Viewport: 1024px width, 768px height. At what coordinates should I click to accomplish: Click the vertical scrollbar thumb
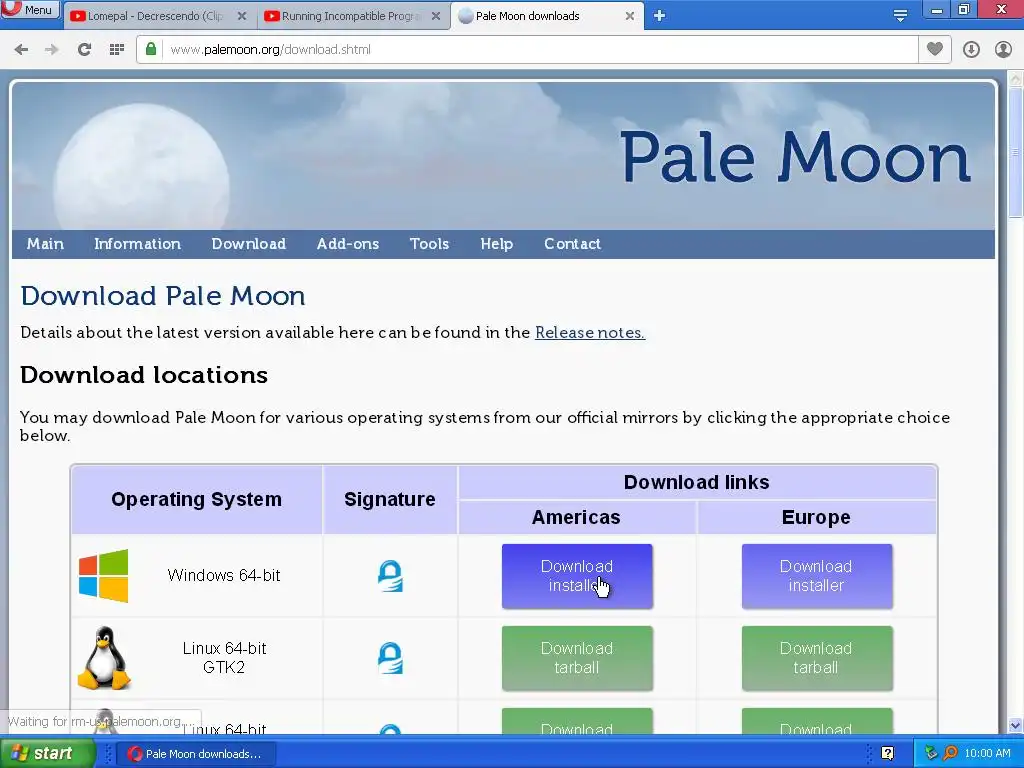[x=1016, y=152]
